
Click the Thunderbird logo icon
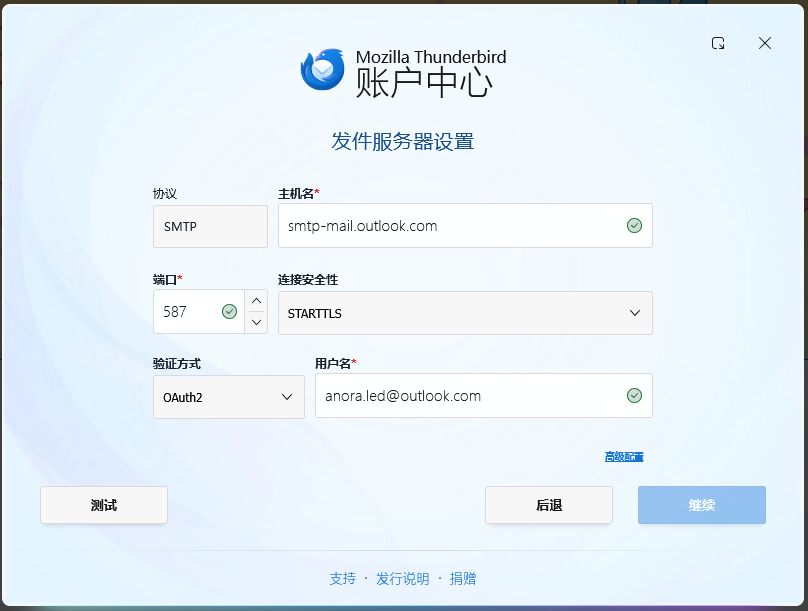click(323, 70)
